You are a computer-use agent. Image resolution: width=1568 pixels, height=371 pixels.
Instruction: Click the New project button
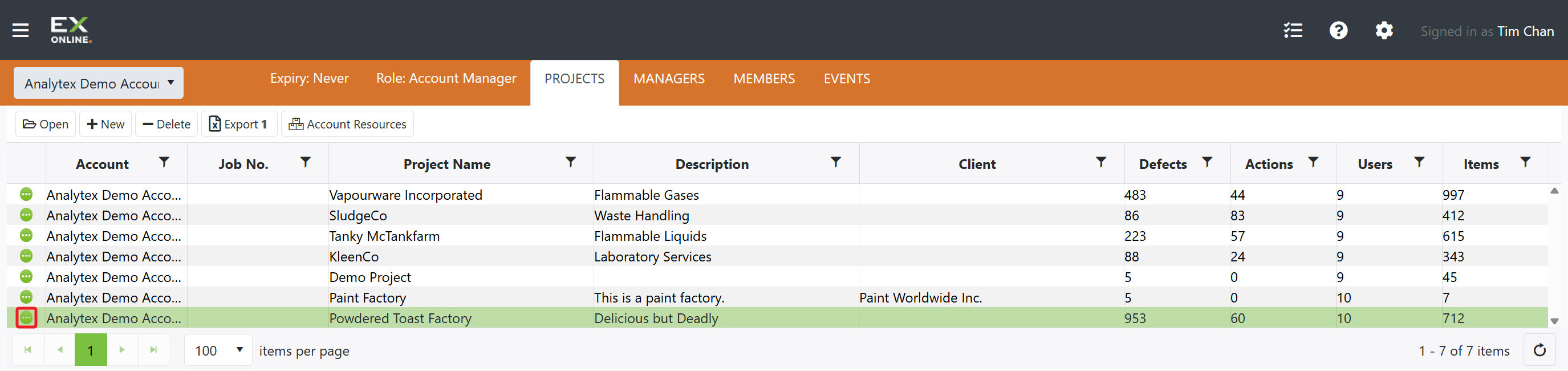coord(105,124)
